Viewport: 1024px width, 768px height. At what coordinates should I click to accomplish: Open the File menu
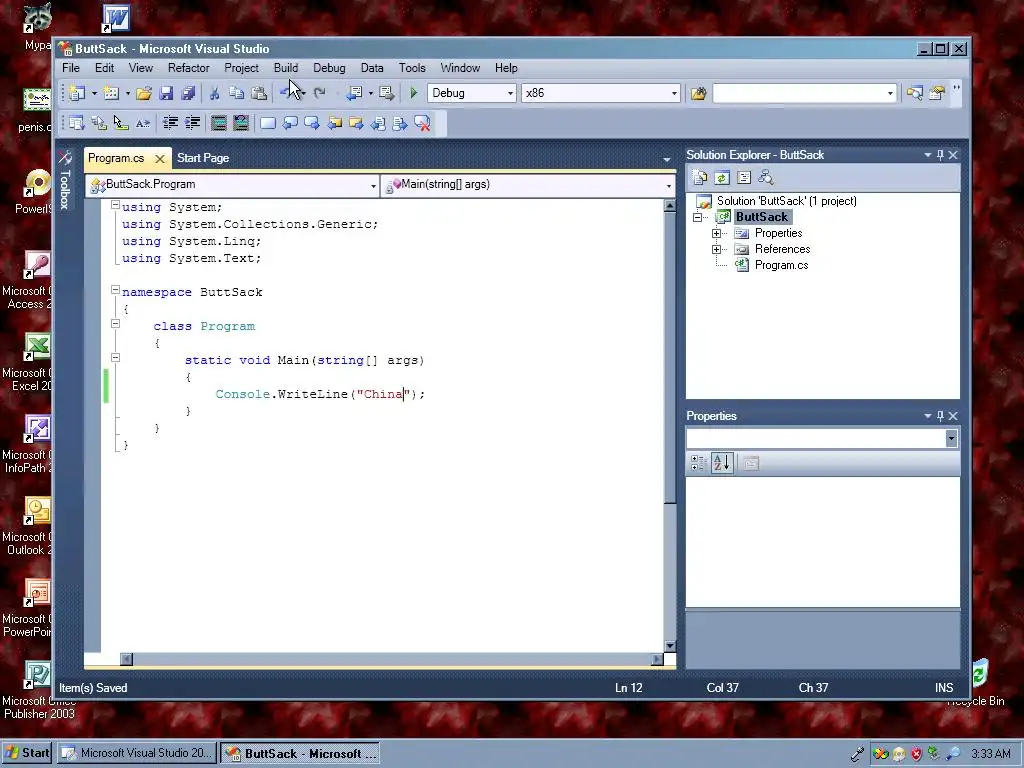pos(71,68)
